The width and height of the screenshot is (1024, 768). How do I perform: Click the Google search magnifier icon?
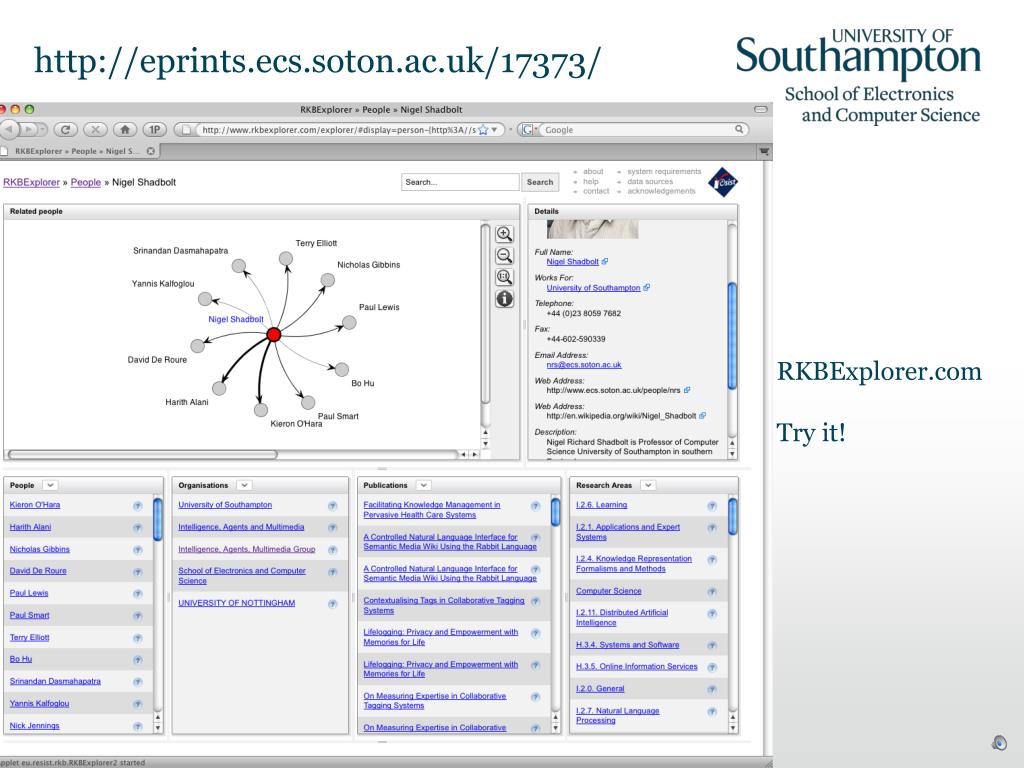pos(739,129)
